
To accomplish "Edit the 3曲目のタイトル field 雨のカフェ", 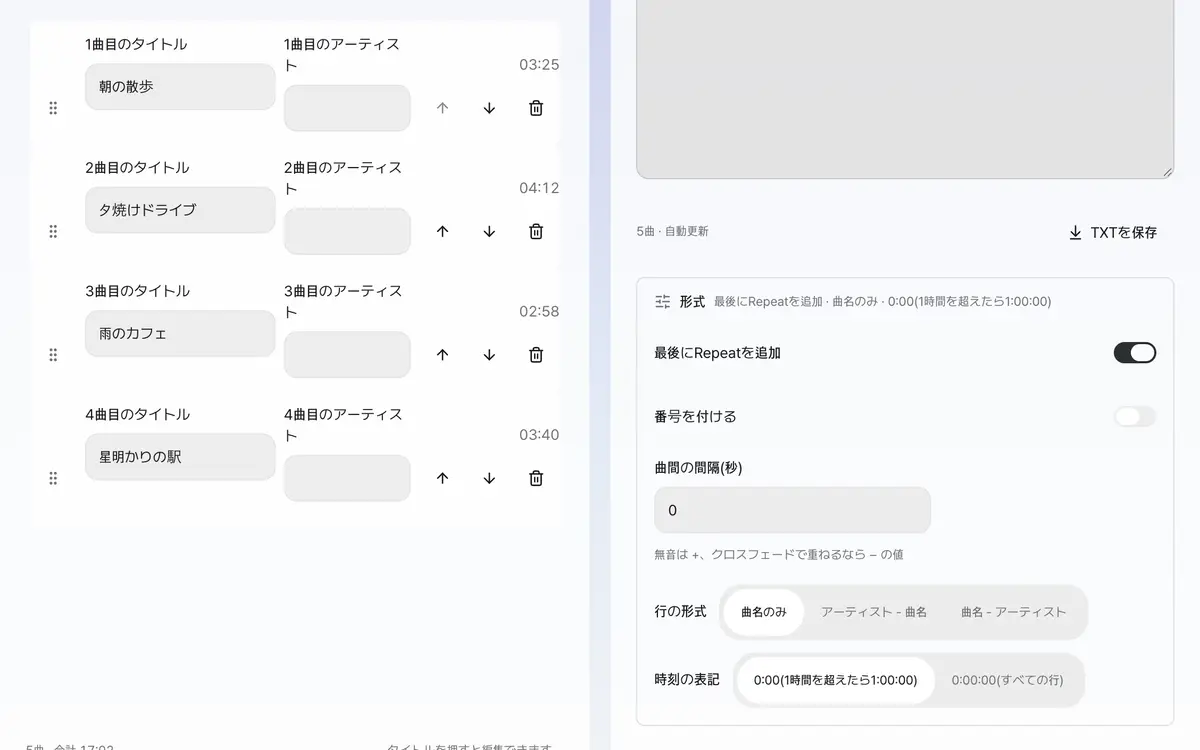I will point(180,333).
